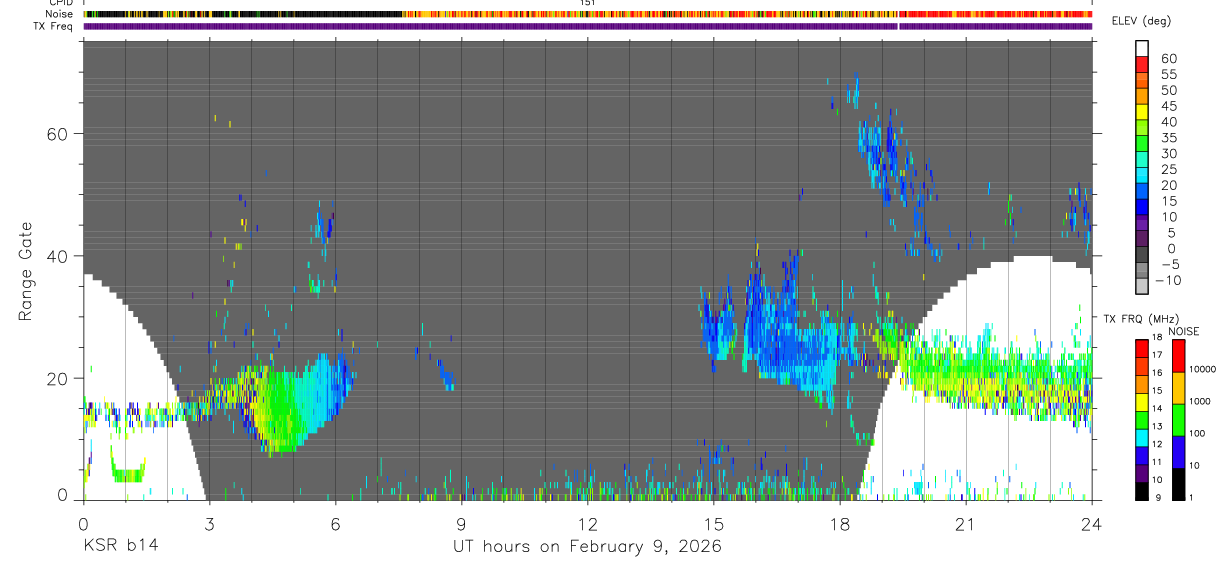Pick the black TX FRQ segment between 9 and 10
Image resolution: width=1228 pixels, height=567 pixels.
tap(1142, 489)
